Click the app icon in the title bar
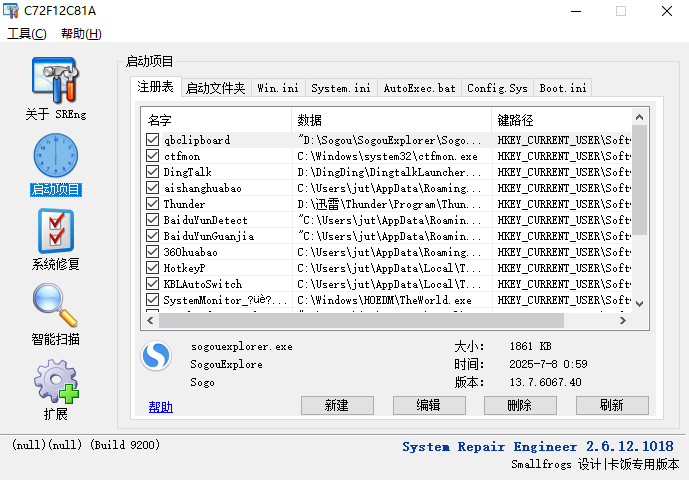 11,11
